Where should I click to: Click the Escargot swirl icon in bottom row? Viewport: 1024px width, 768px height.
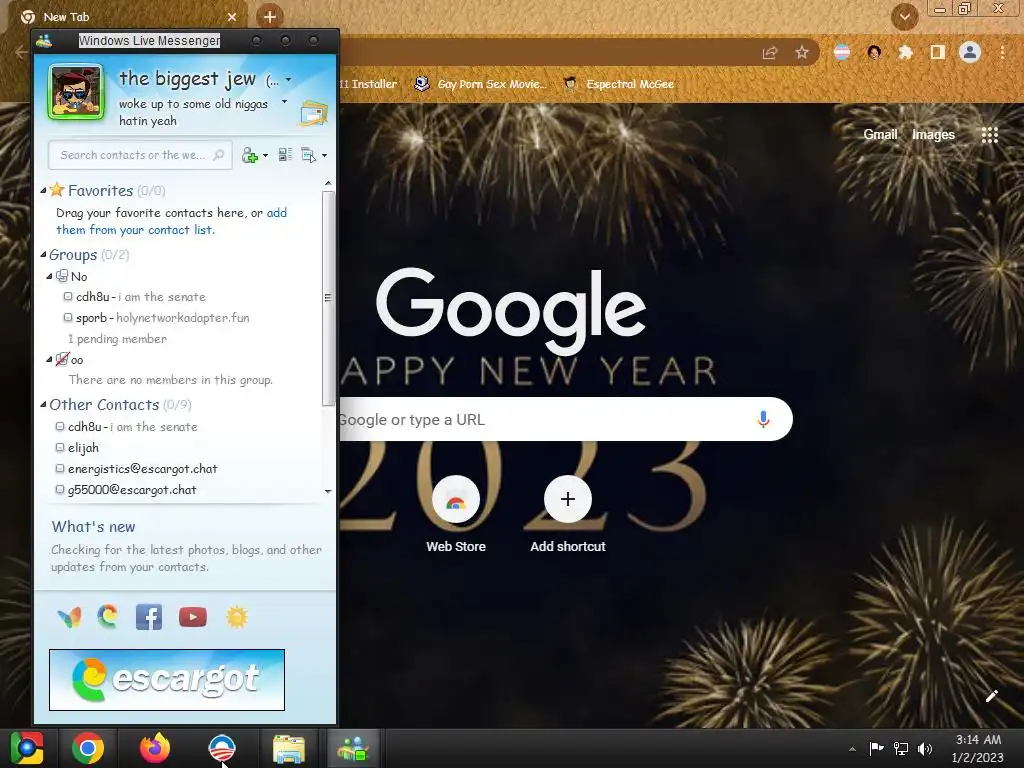tap(108, 616)
